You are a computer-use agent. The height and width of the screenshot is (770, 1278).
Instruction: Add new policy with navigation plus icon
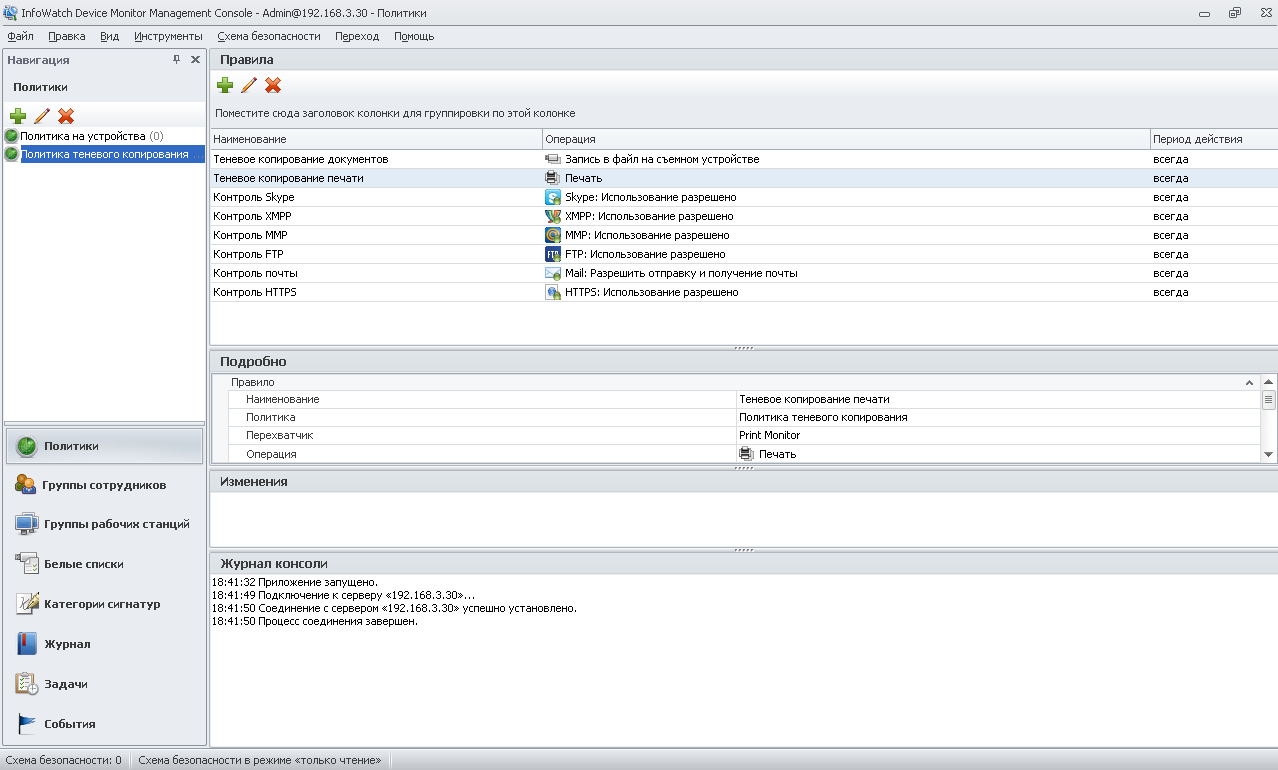[18, 116]
